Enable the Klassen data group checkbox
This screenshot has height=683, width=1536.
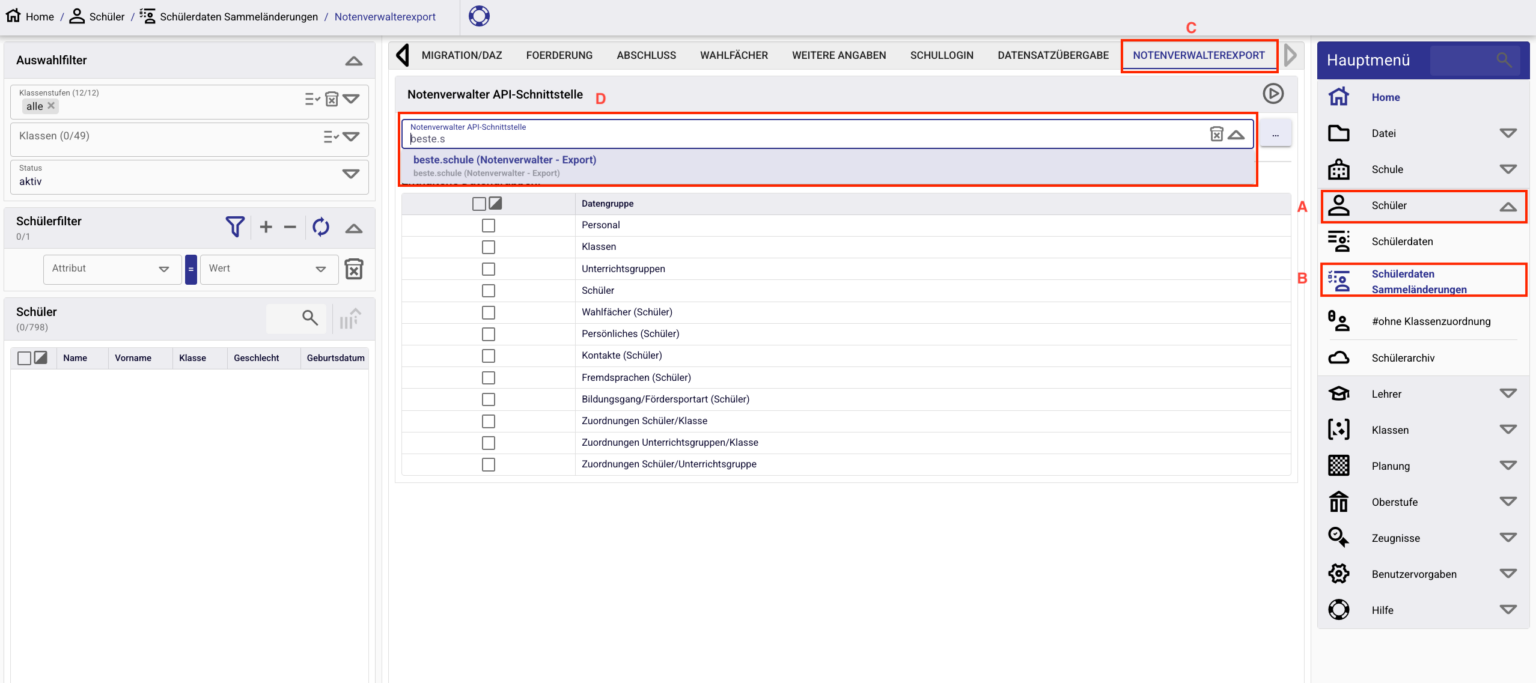pyautogui.click(x=488, y=247)
